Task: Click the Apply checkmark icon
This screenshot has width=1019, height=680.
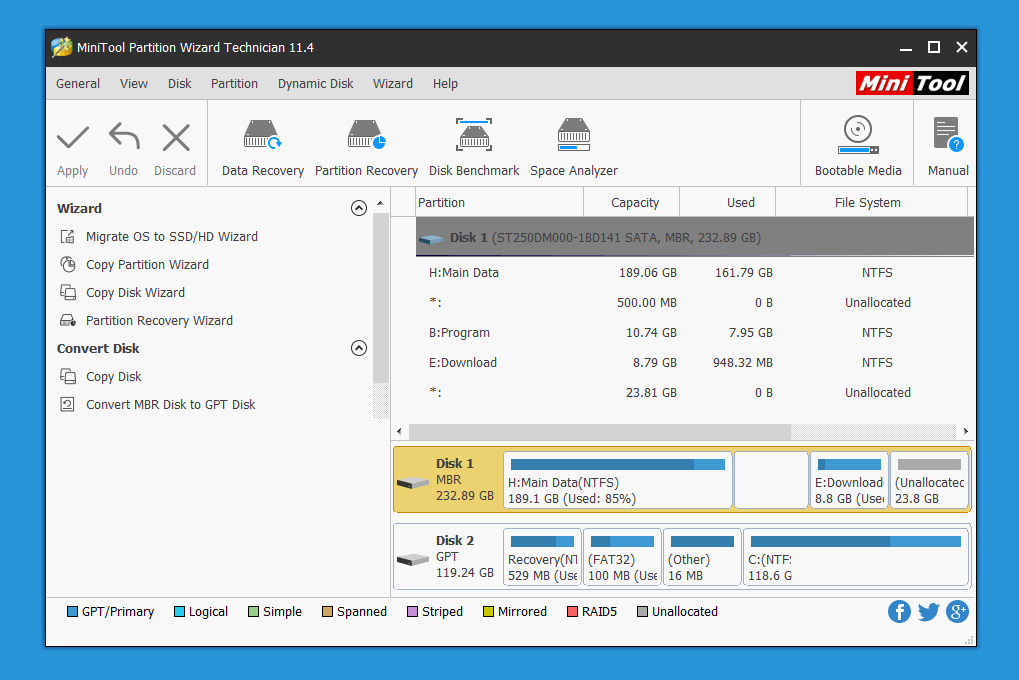Action: tap(72, 137)
